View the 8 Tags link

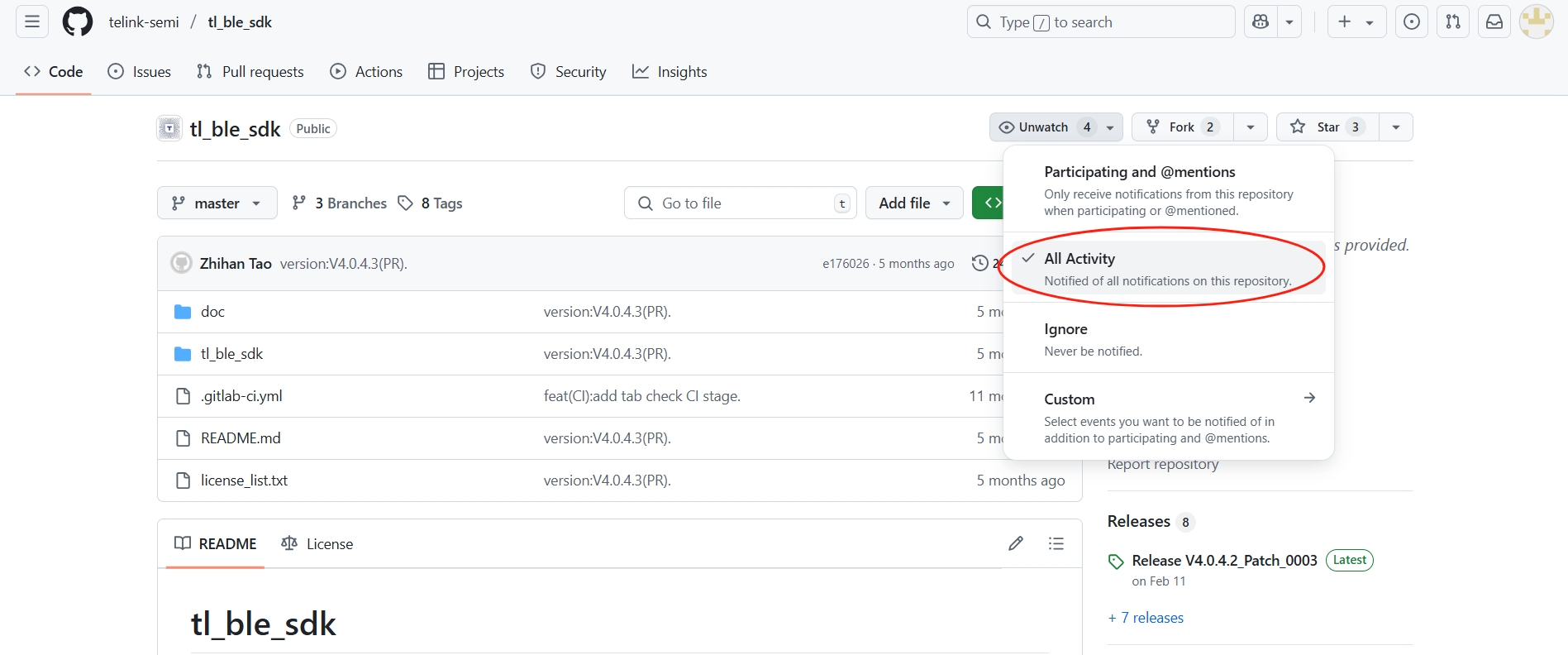click(x=430, y=203)
